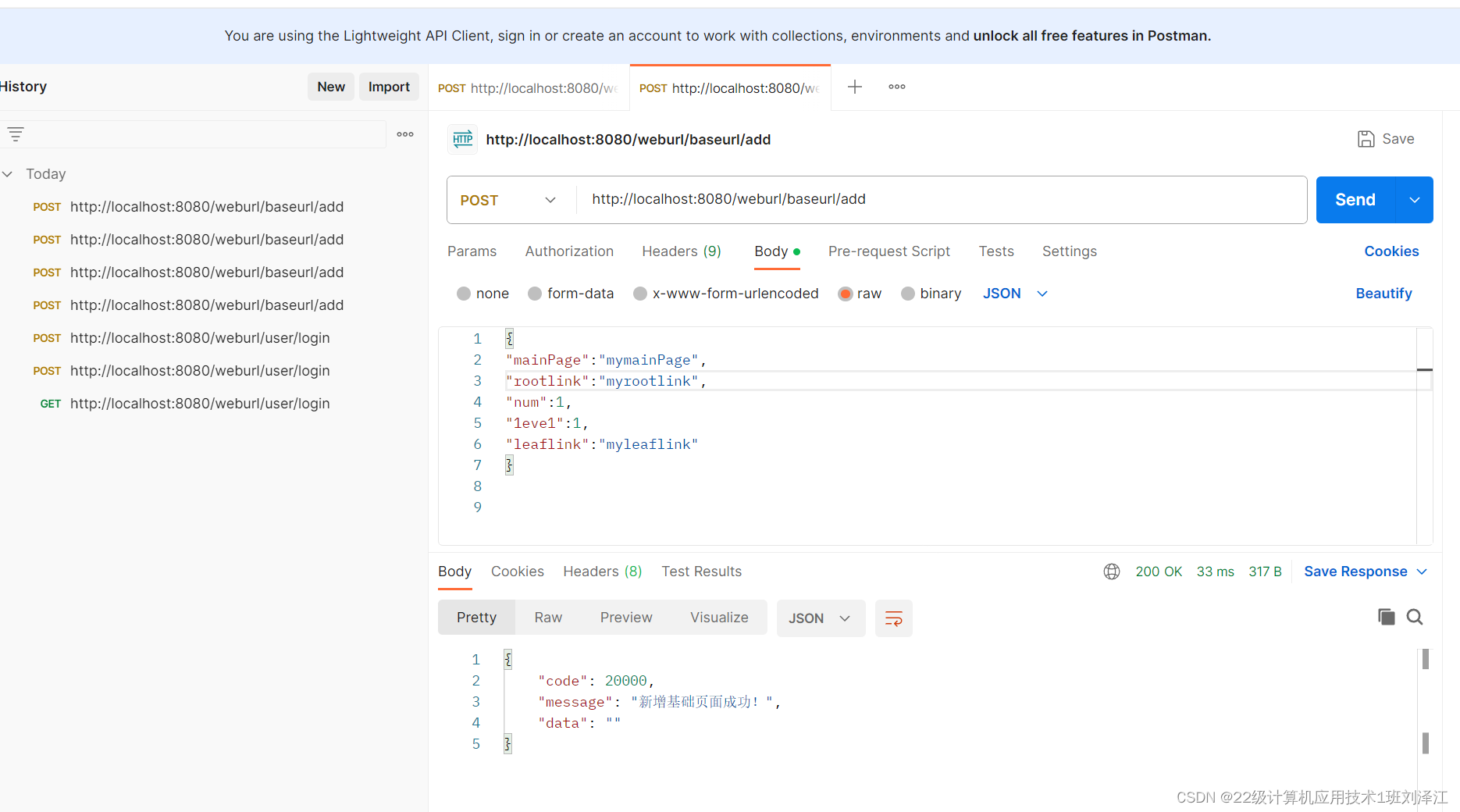The image size is (1460, 812).
Task: Open the response Cookies tab
Action: 518,572
